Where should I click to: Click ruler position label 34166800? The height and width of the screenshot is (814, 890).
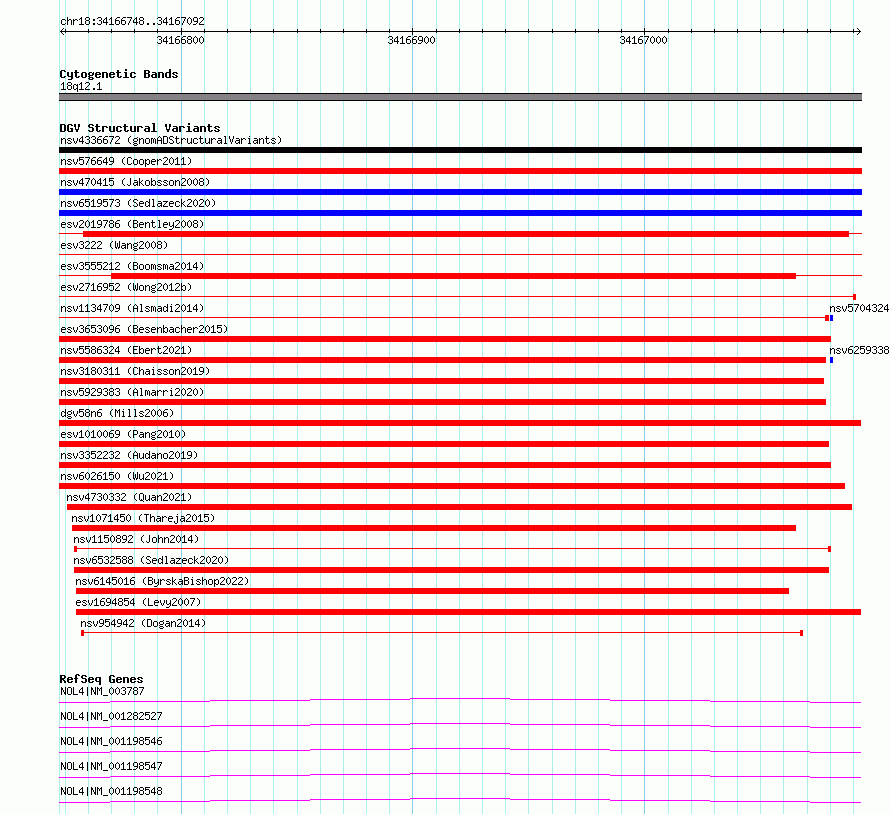[180, 40]
